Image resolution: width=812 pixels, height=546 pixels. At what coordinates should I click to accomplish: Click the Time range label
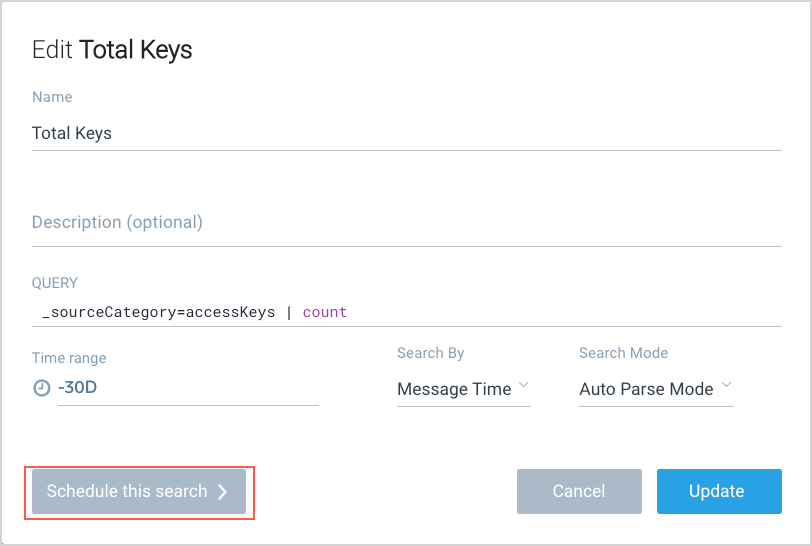[69, 358]
